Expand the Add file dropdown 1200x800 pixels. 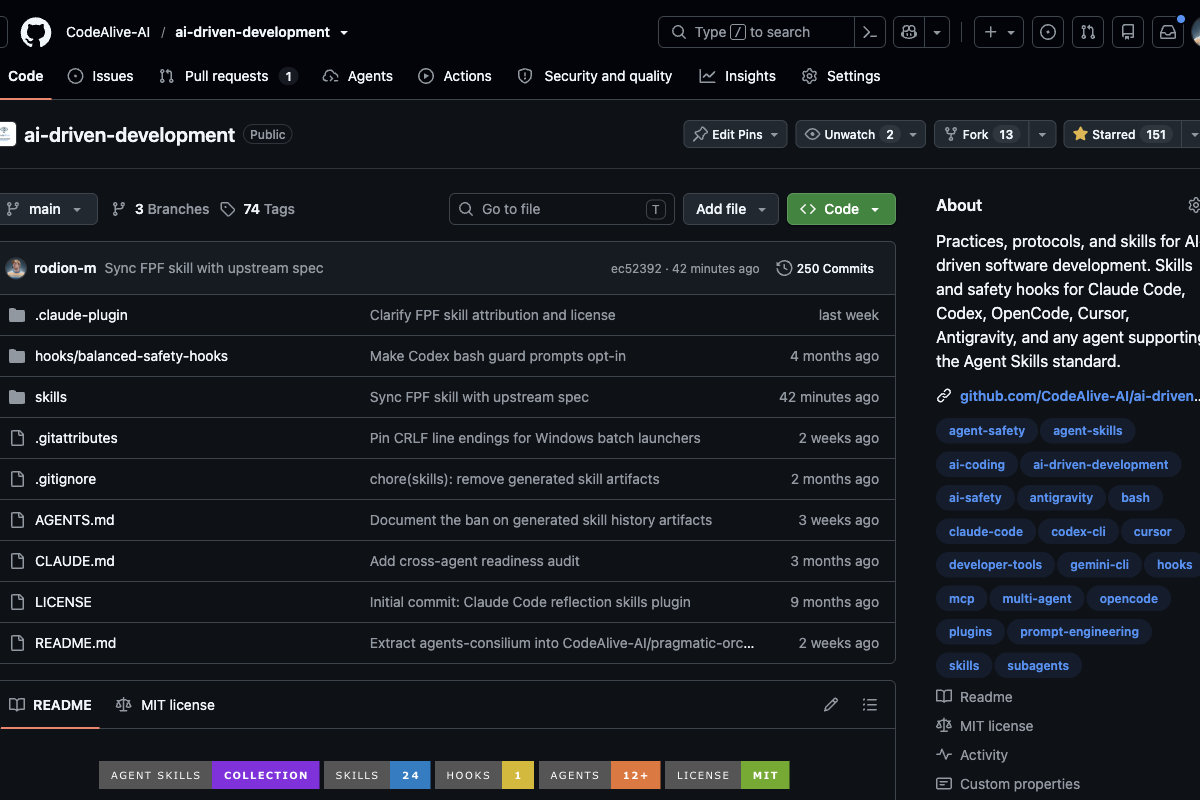(x=731, y=209)
